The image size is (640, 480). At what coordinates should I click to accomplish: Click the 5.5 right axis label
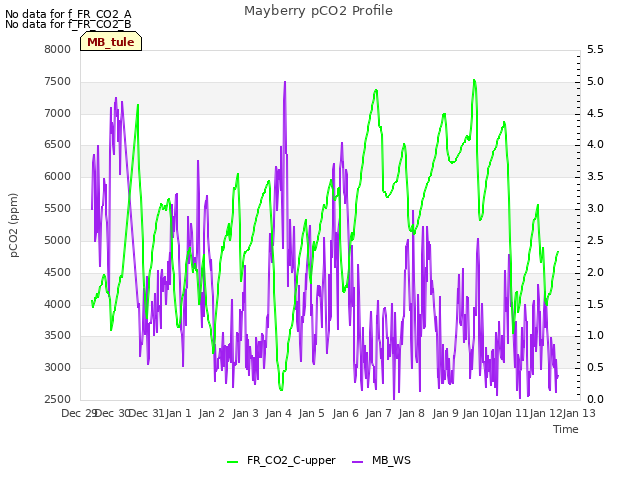tap(595, 49)
